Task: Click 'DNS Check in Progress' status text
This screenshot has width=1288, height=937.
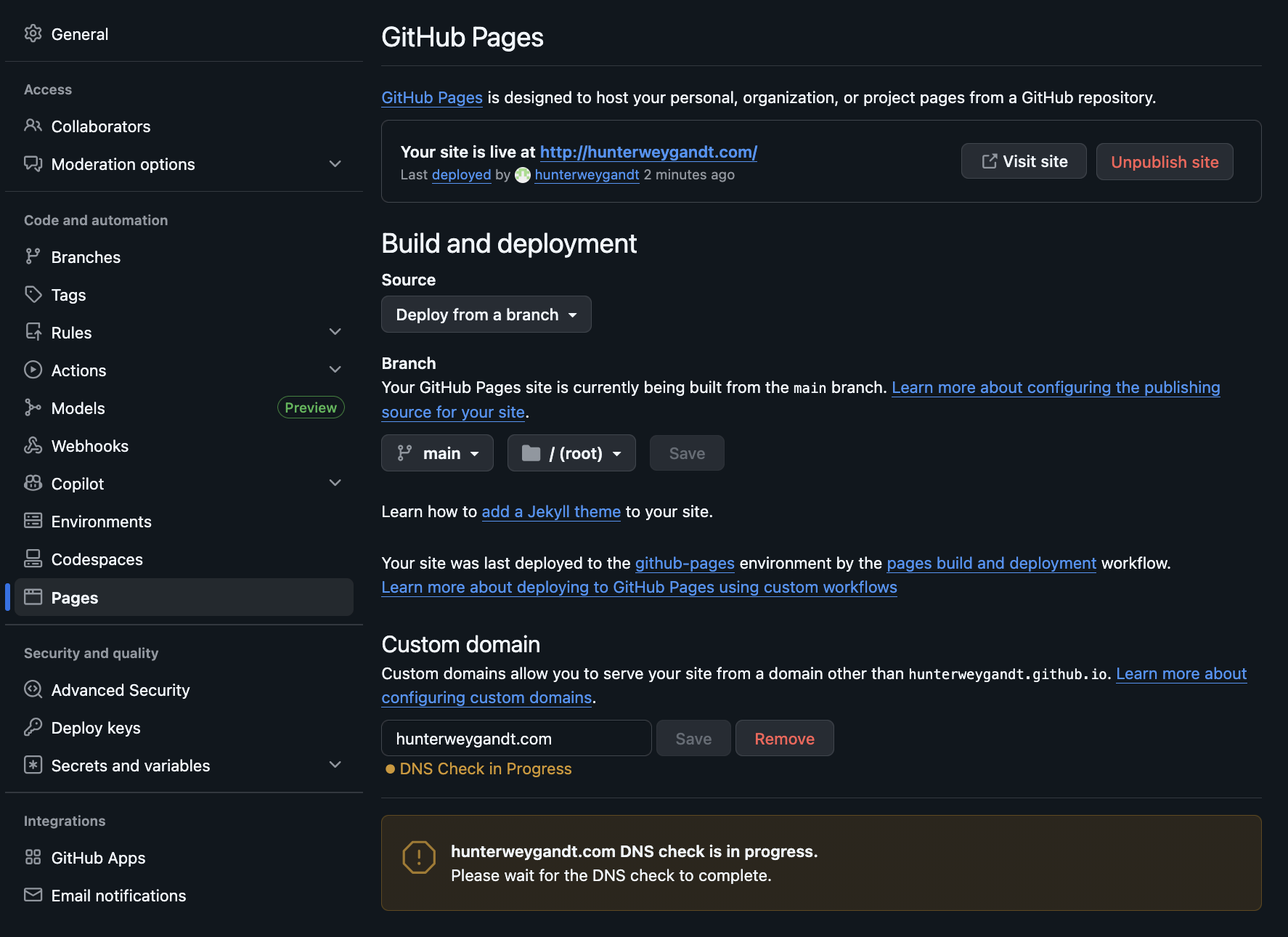Action: (485, 768)
